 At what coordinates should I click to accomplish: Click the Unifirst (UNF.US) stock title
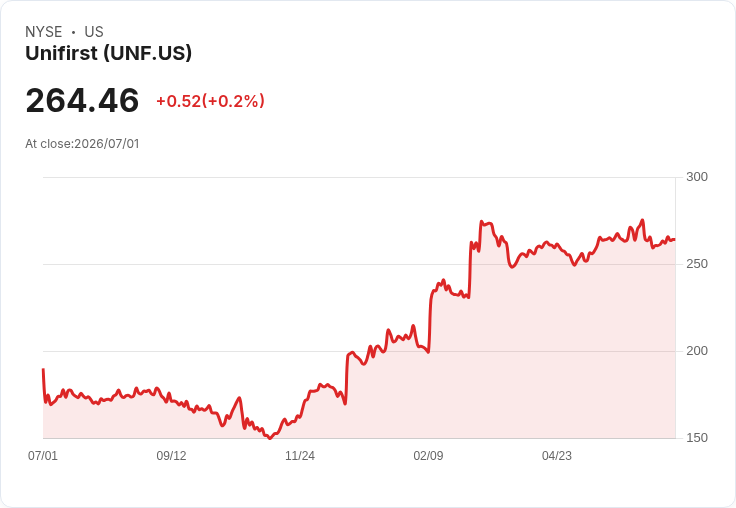(108, 53)
